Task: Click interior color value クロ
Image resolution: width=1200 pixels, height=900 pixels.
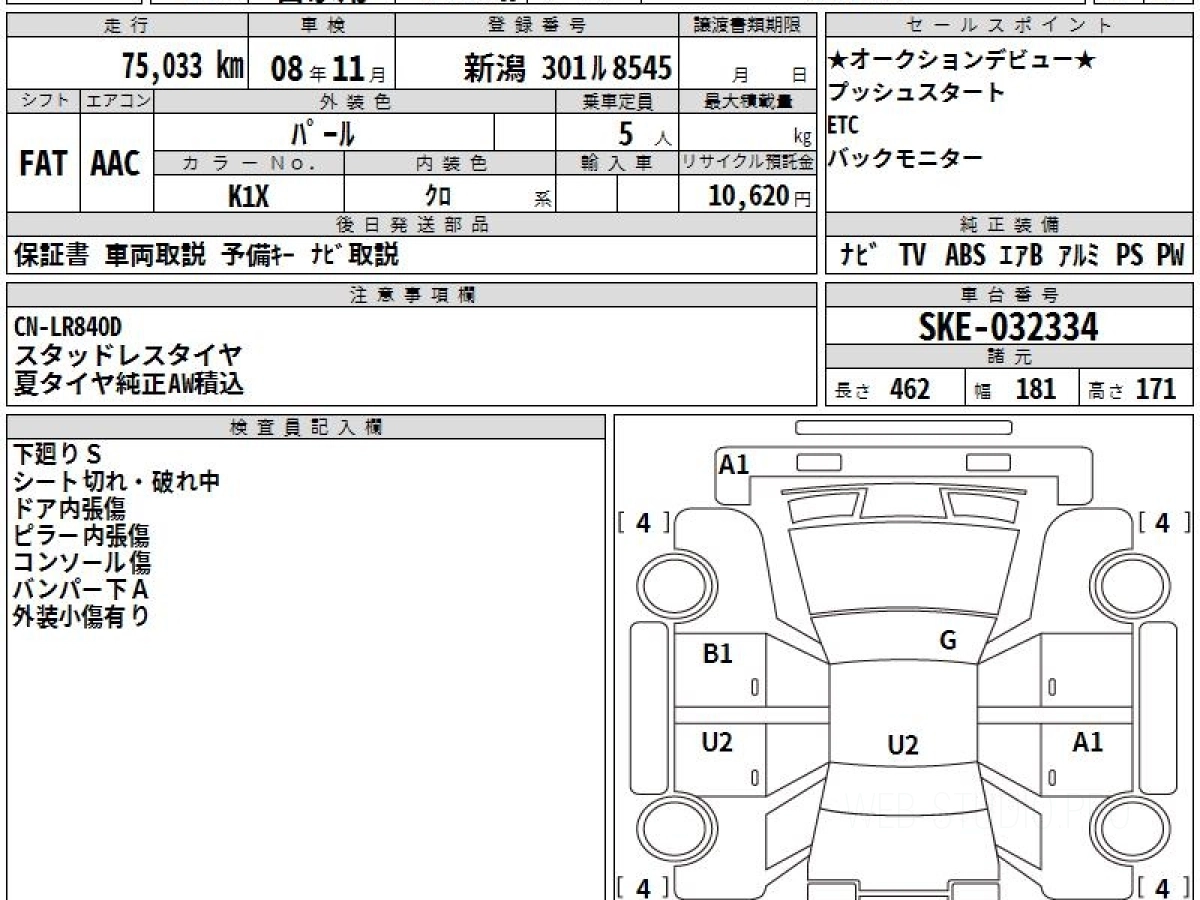Action: [x=439, y=196]
